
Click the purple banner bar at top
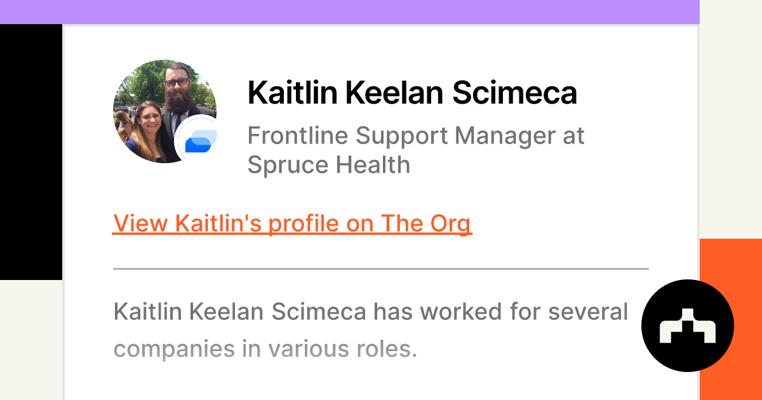click(x=349, y=11)
